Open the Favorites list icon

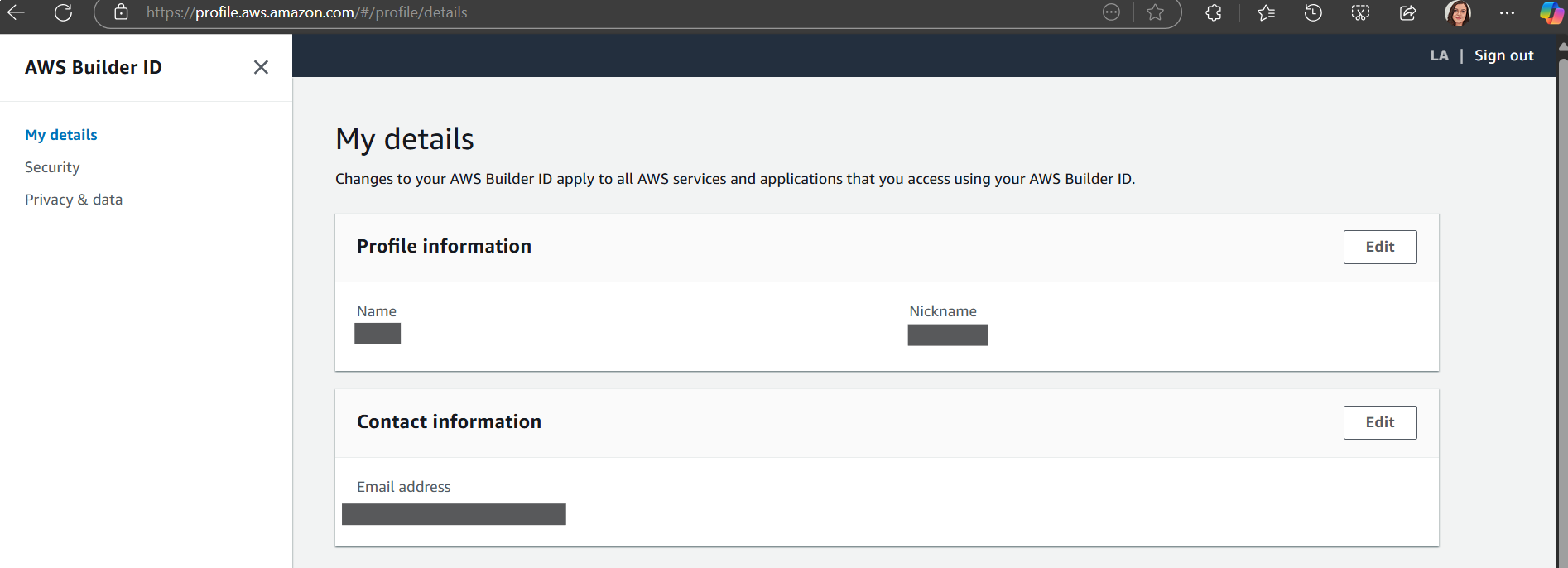point(1266,12)
